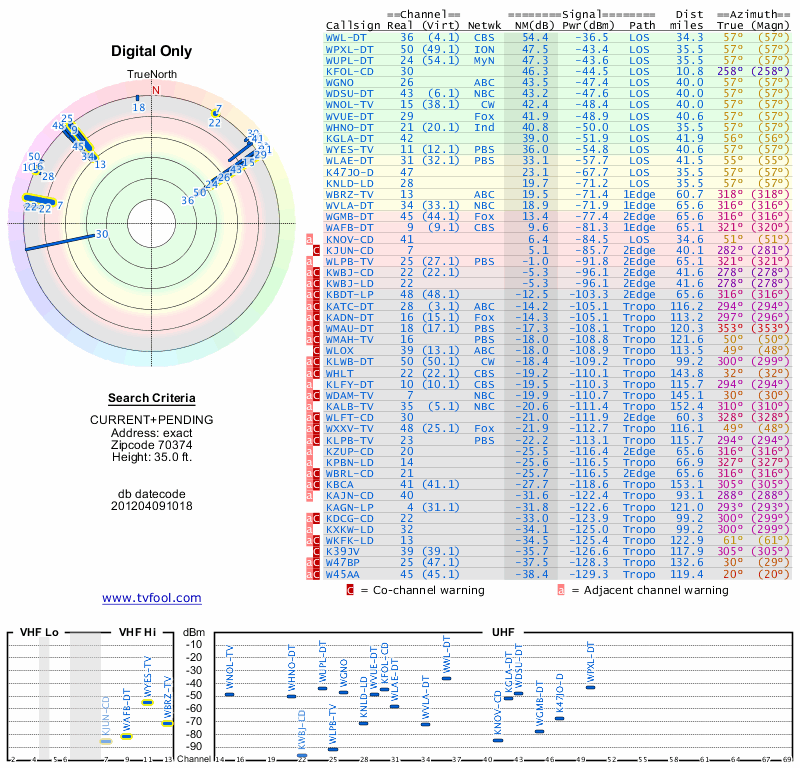800x768 pixels.
Task: Click the WAFB-DT callsign in the table
Action: 349,228
